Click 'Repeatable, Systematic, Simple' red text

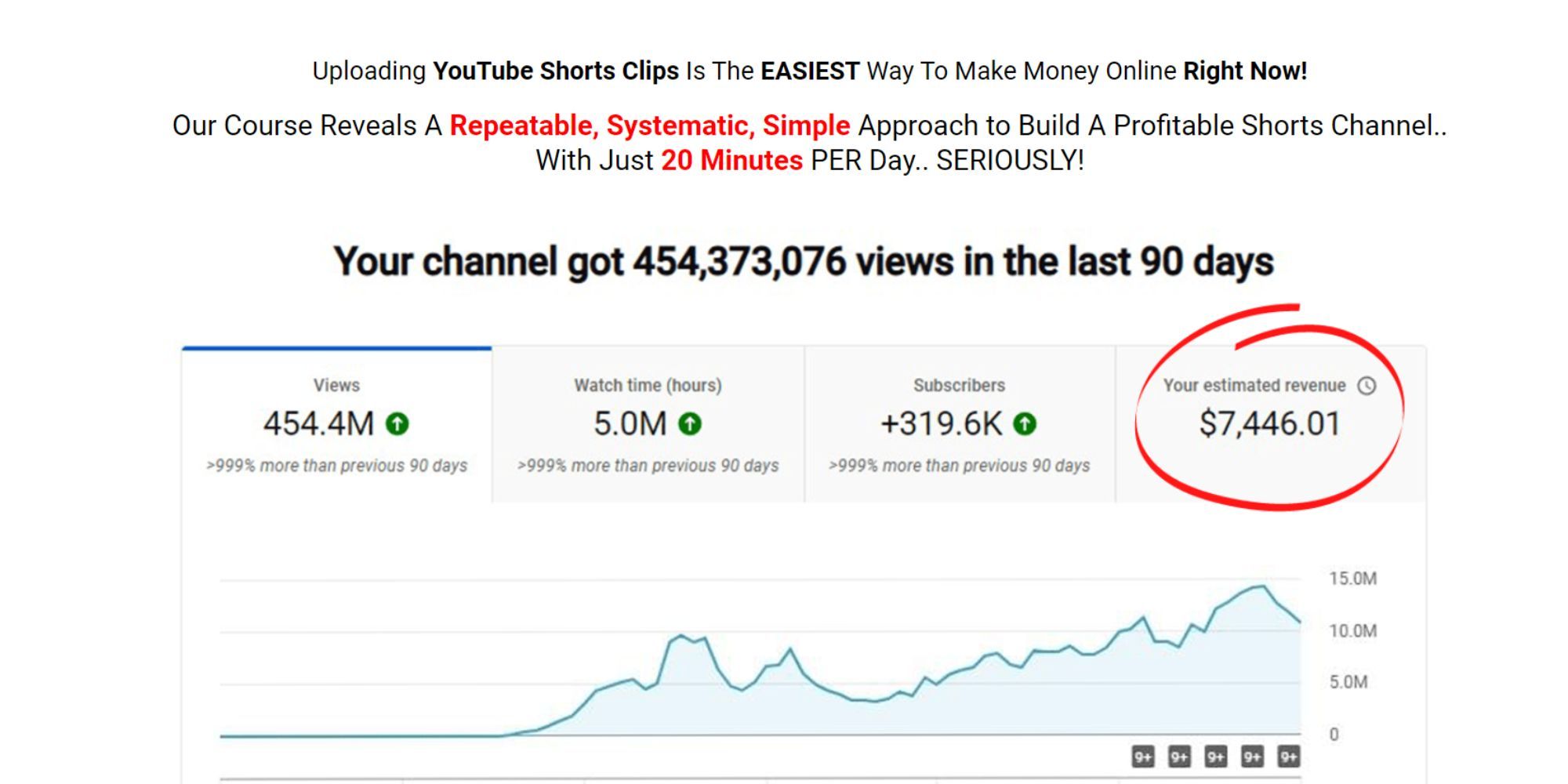(650, 125)
